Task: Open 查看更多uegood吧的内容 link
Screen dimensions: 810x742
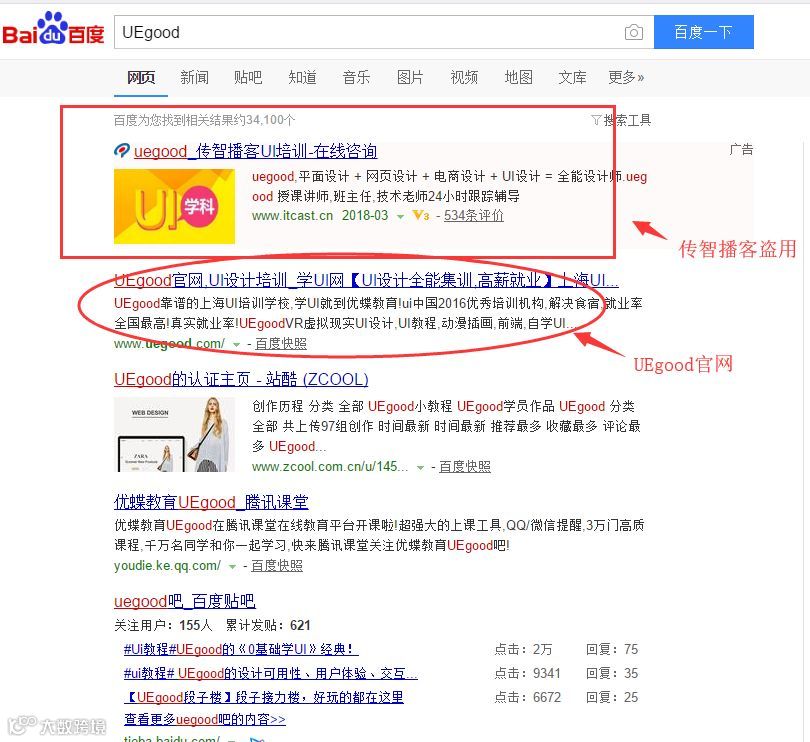Action: (205, 719)
